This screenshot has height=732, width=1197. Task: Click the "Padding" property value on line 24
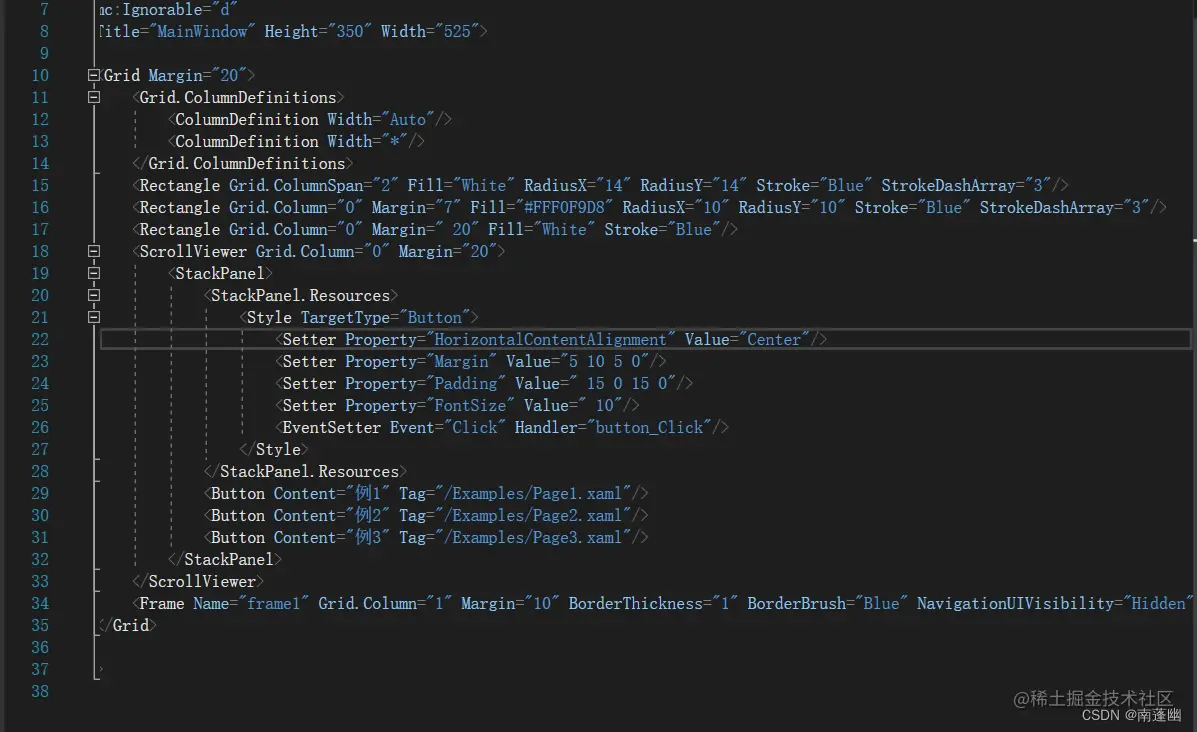tap(466, 384)
